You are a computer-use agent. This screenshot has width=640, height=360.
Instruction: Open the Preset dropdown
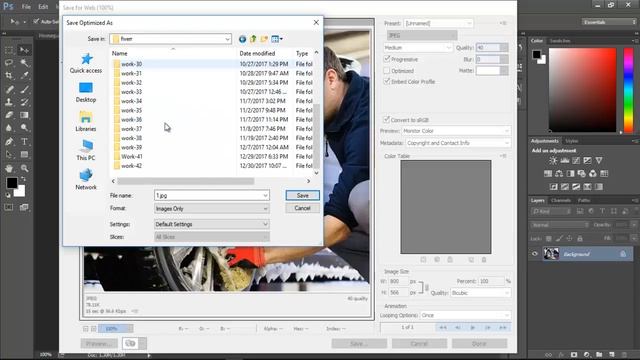[438, 23]
